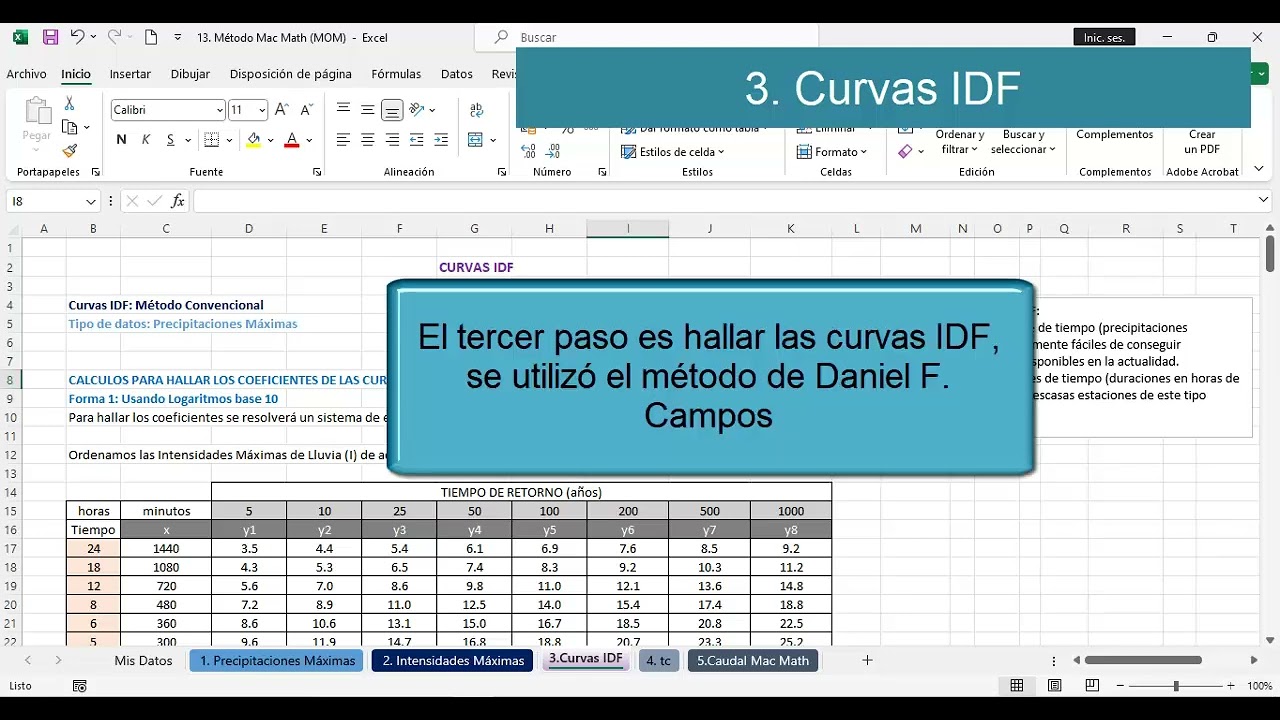Adjust the zoom slider
The height and width of the screenshot is (720, 1280).
click(1176, 686)
